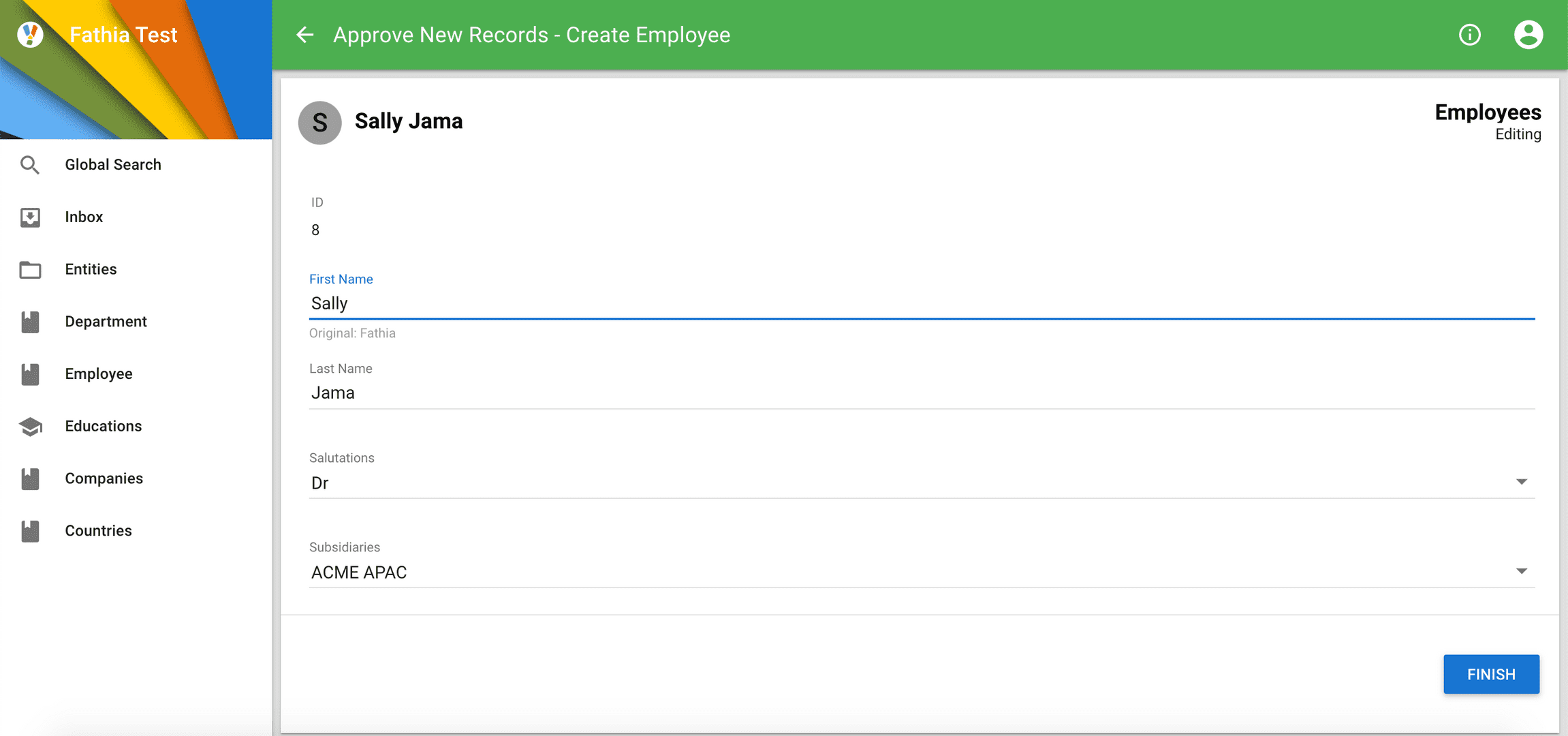Screen dimensions: 1568x736
Task: Click into the Last Name field
Action: coord(922,393)
